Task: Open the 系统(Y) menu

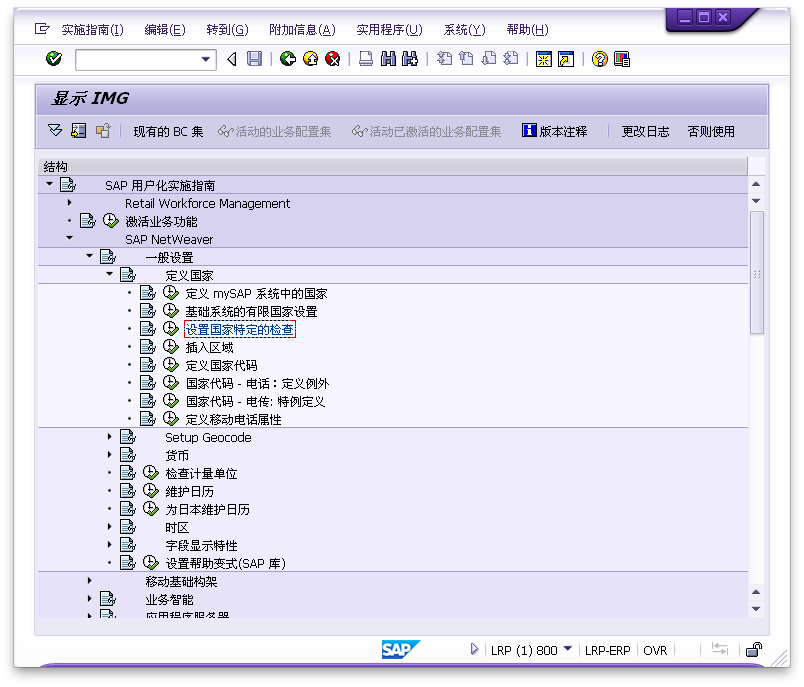Action: [464, 30]
